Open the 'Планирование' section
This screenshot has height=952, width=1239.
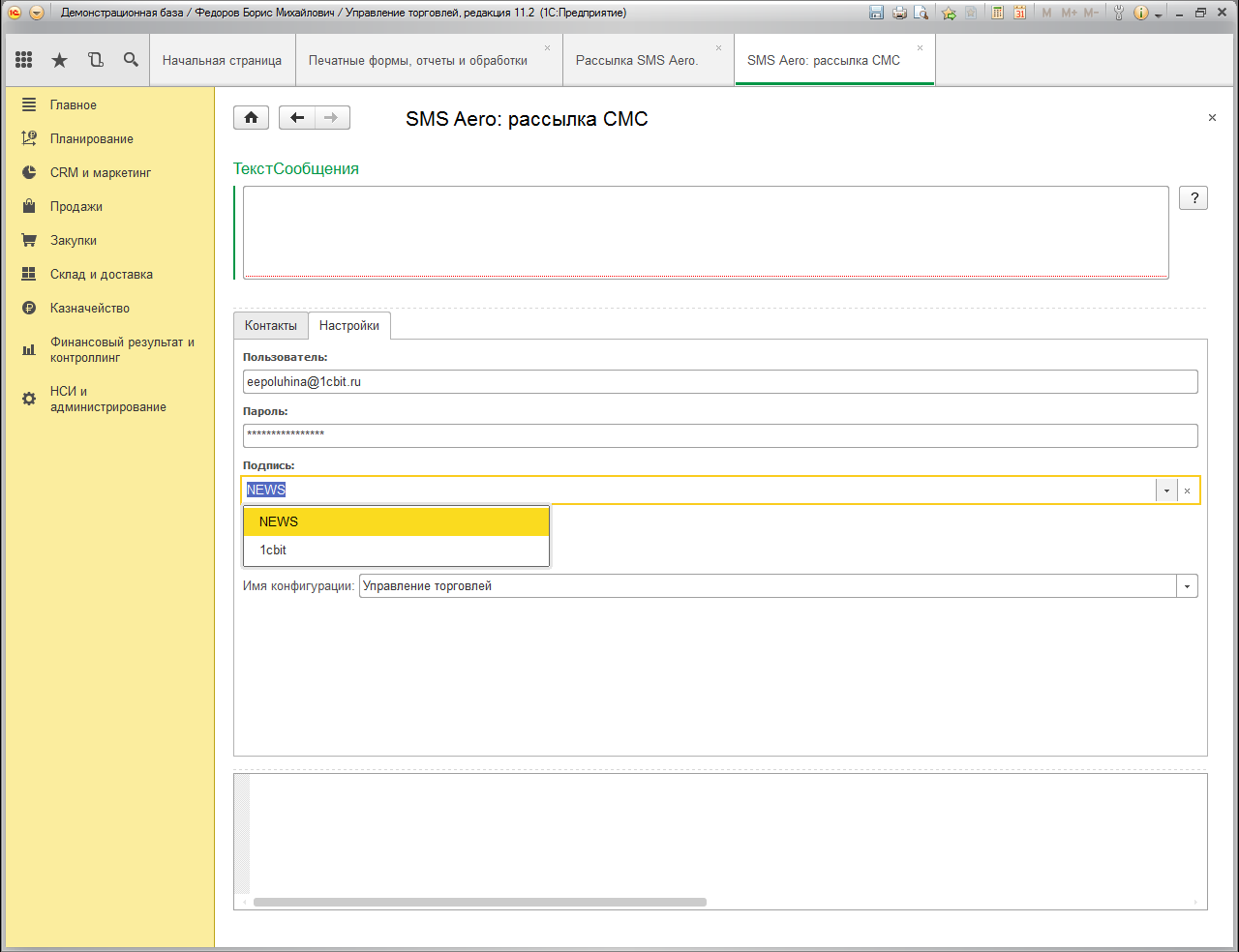point(92,139)
